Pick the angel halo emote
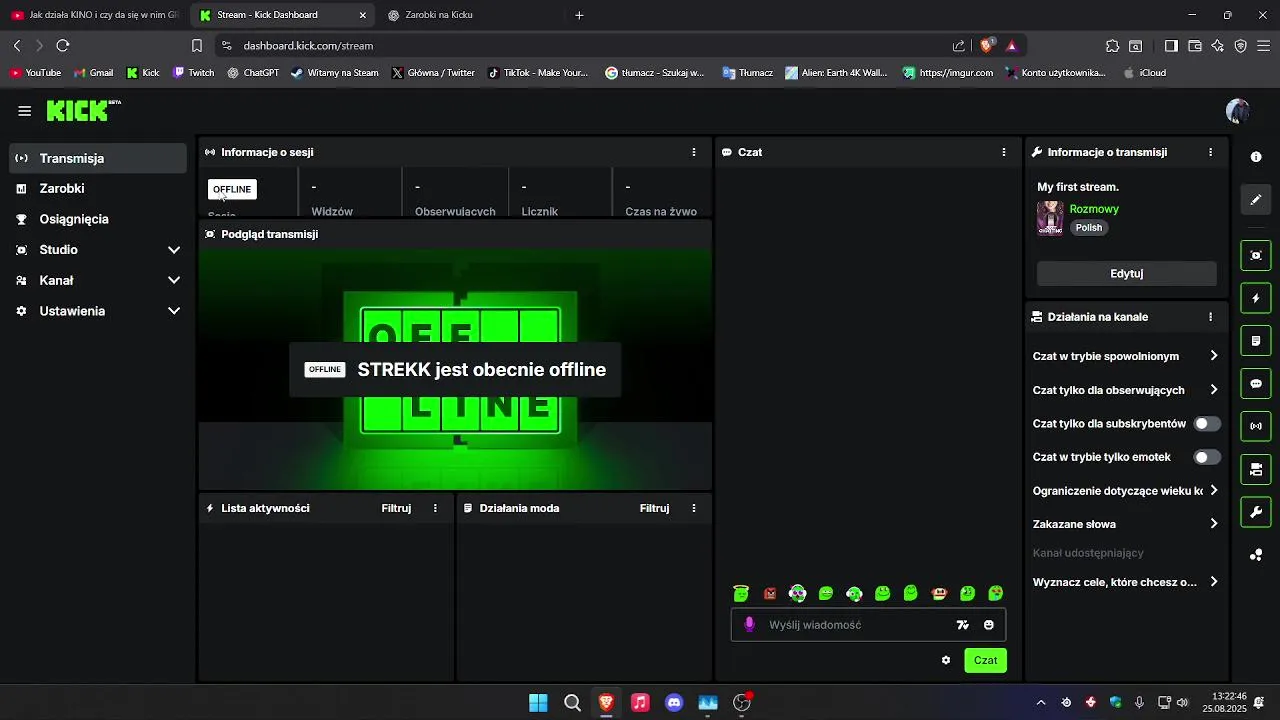This screenshot has height=720, width=1280. (x=741, y=593)
